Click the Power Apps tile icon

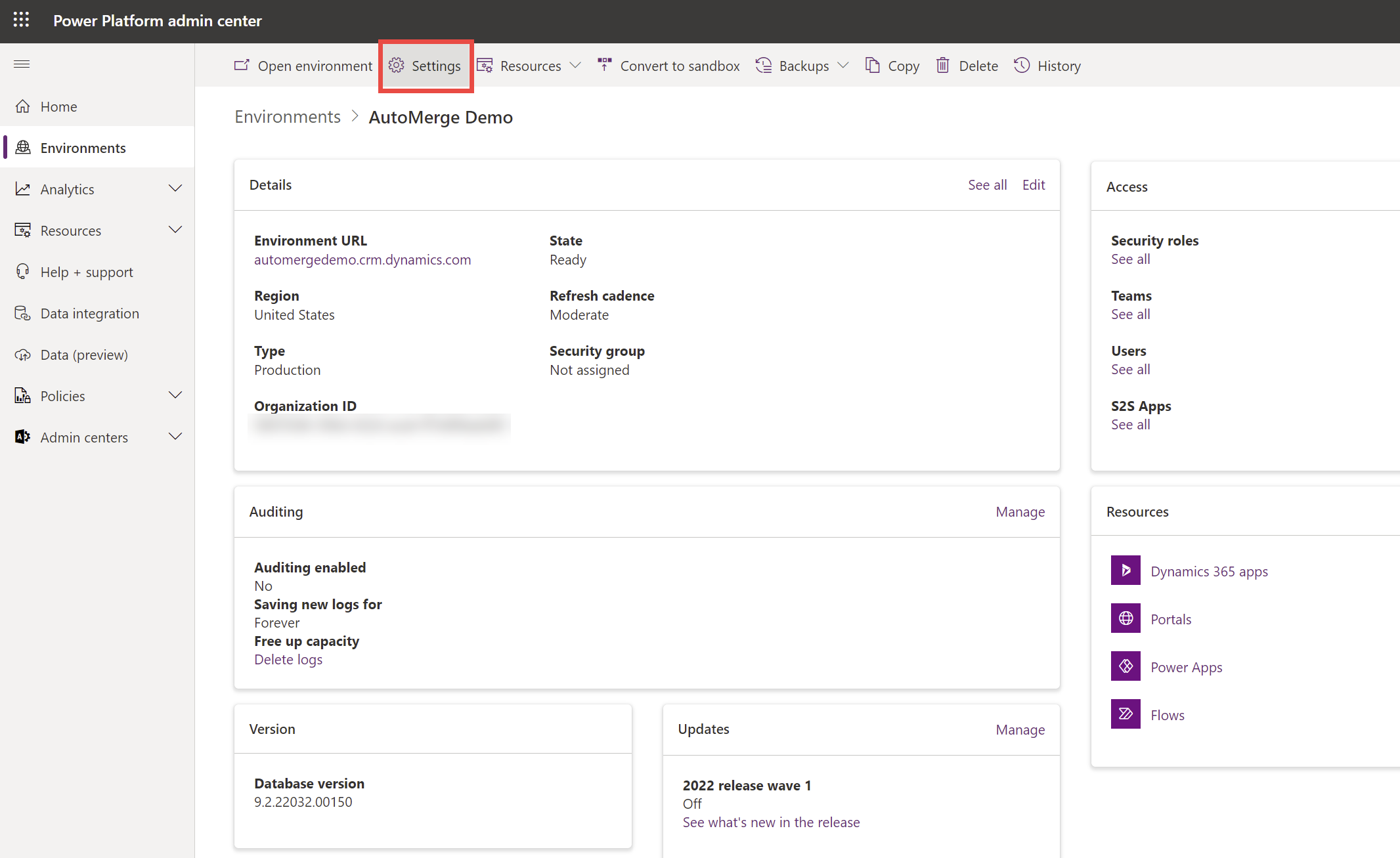click(1126, 666)
